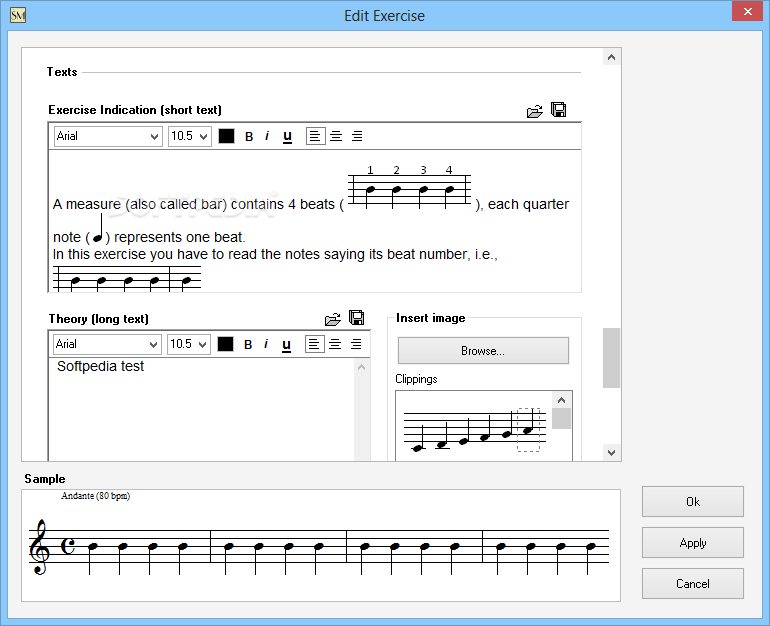Toggle bold in Theory toolbar

point(248,345)
